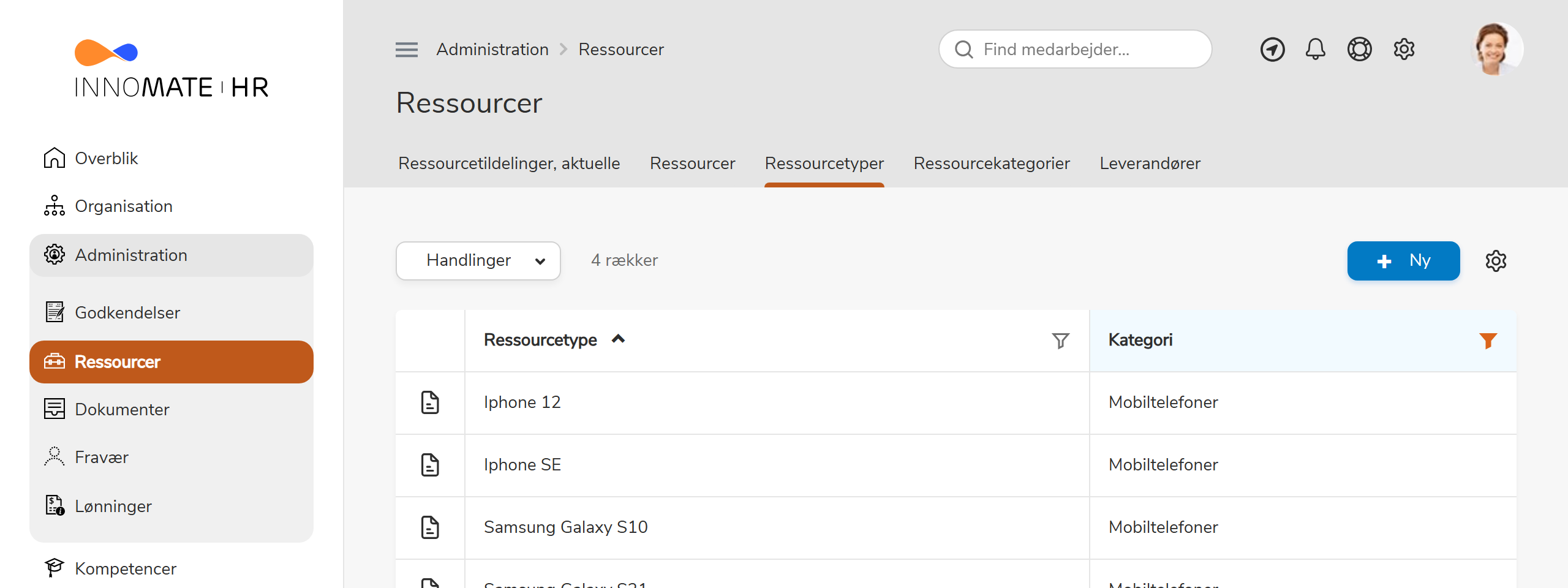Select Administration in the sidebar
This screenshot has height=588, width=1568.
pyautogui.click(x=171, y=255)
